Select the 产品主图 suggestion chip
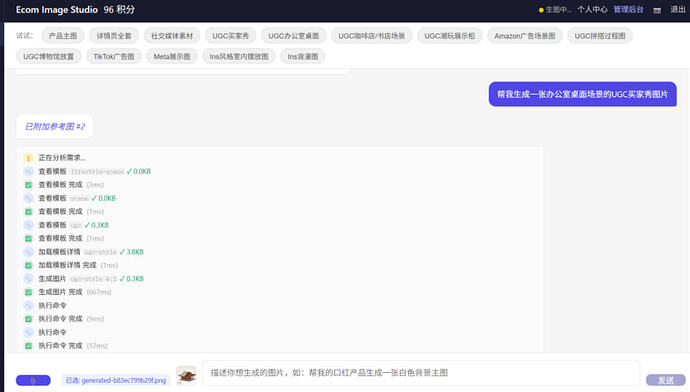This screenshot has height=392, width=690. (63, 36)
